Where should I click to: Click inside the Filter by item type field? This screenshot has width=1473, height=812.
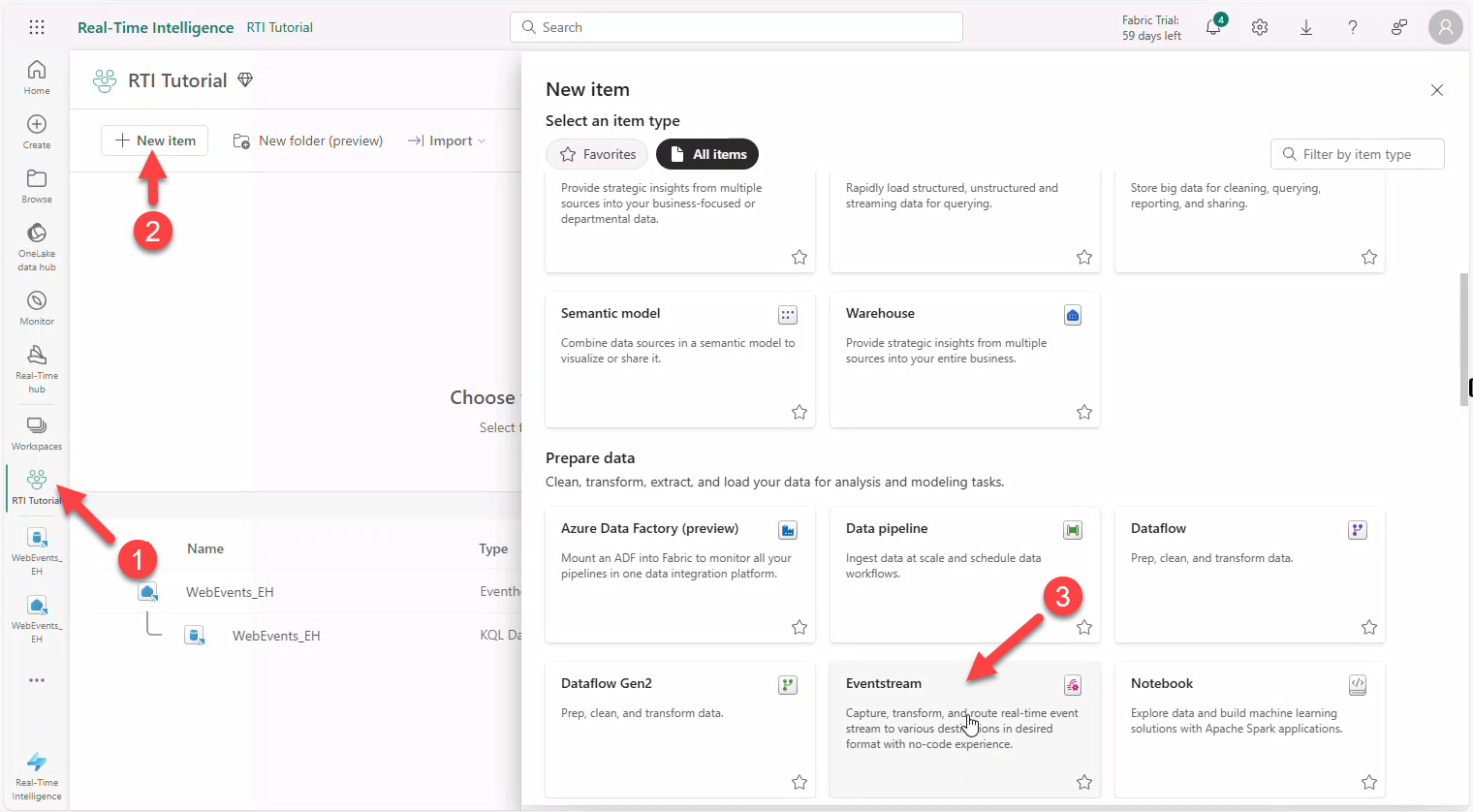click(1357, 153)
